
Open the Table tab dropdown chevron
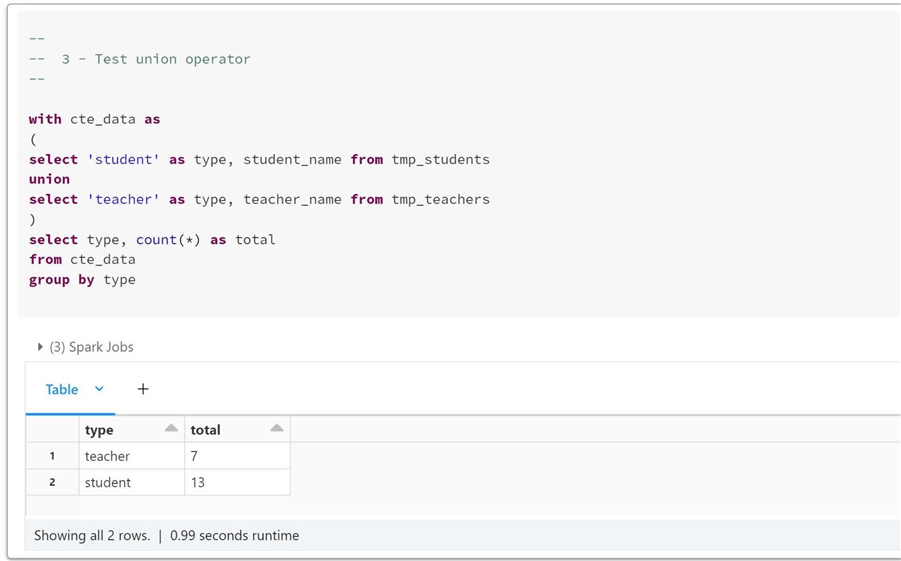[x=99, y=389]
